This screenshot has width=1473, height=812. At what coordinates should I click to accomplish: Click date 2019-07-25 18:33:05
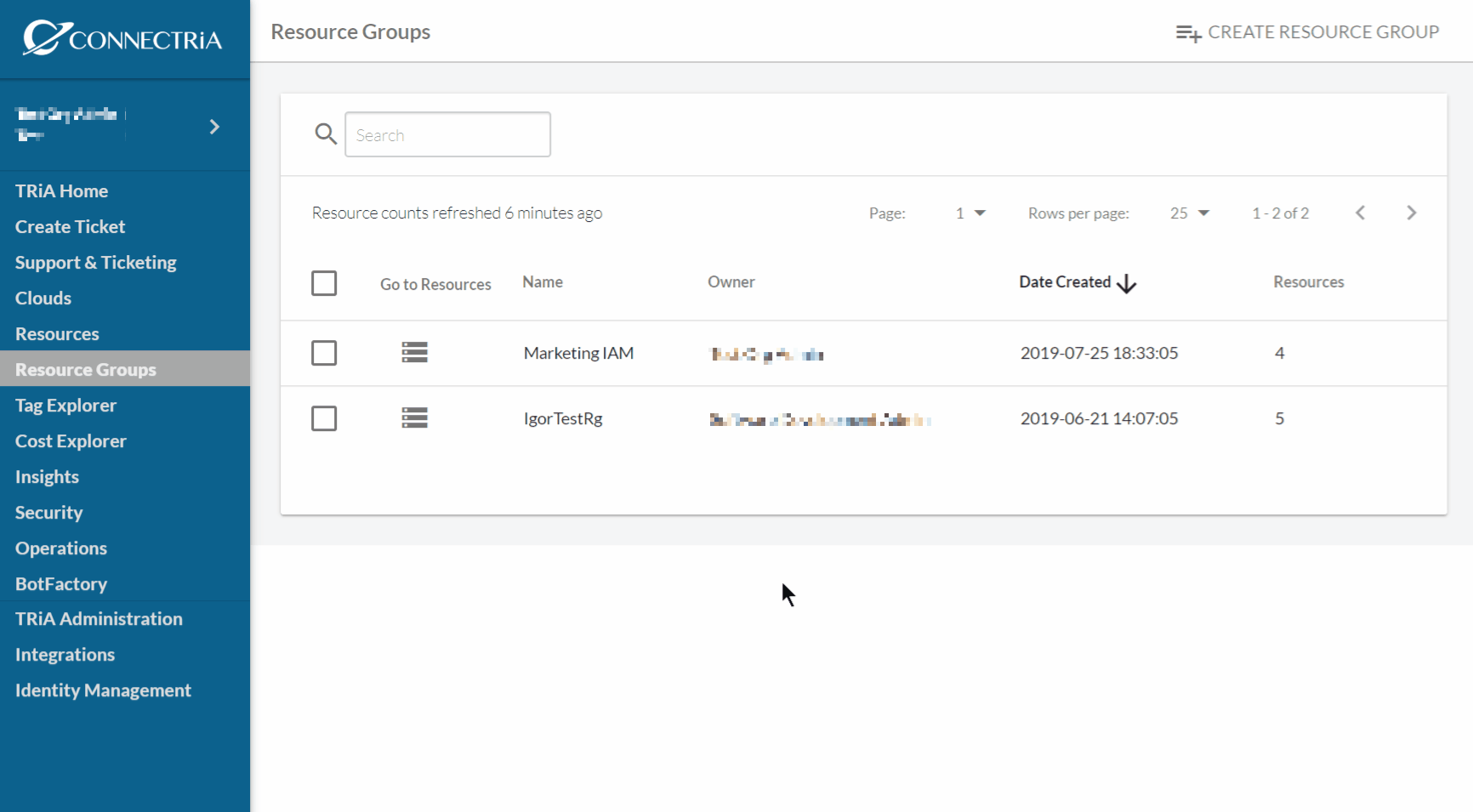[1099, 353]
